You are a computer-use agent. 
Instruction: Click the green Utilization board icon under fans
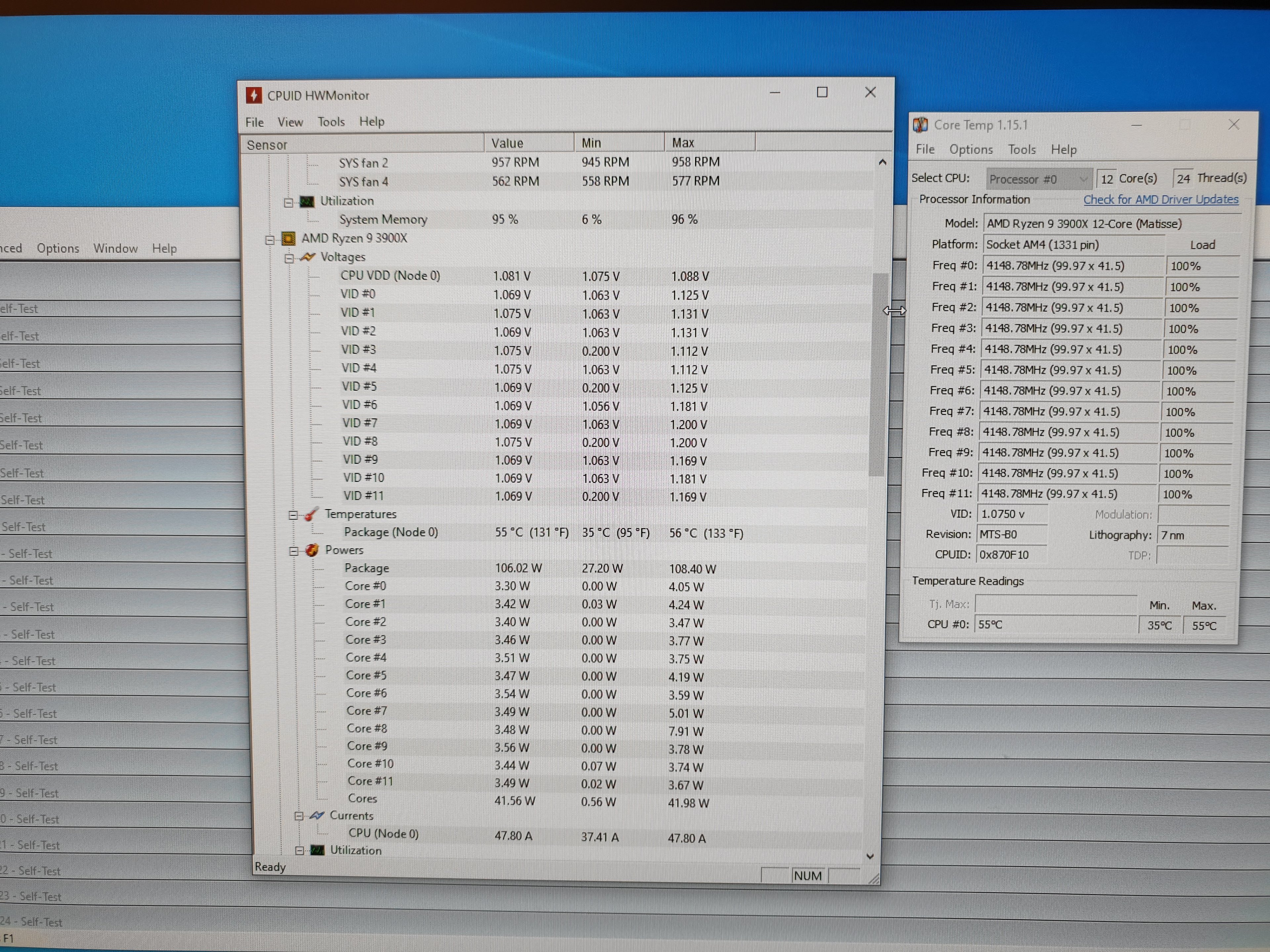click(x=307, y=201)
